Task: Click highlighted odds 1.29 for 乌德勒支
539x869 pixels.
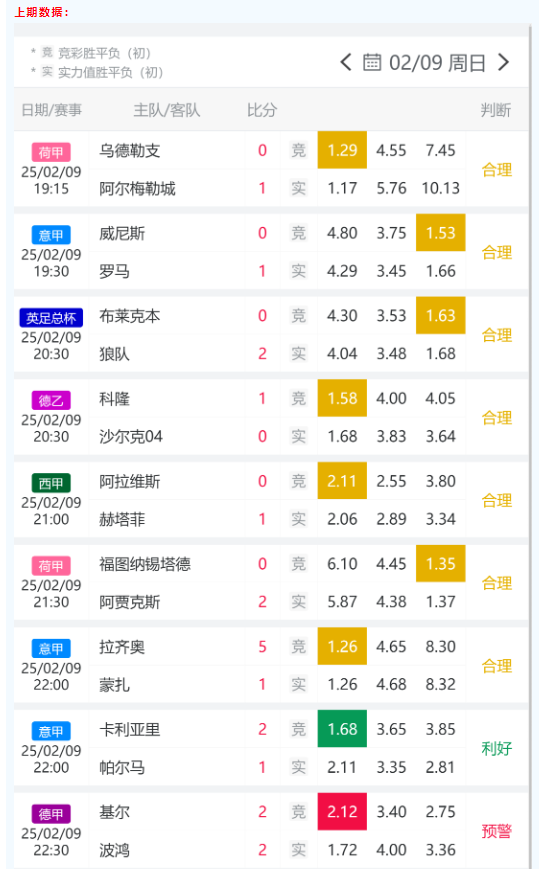Action: coord(342,150)
